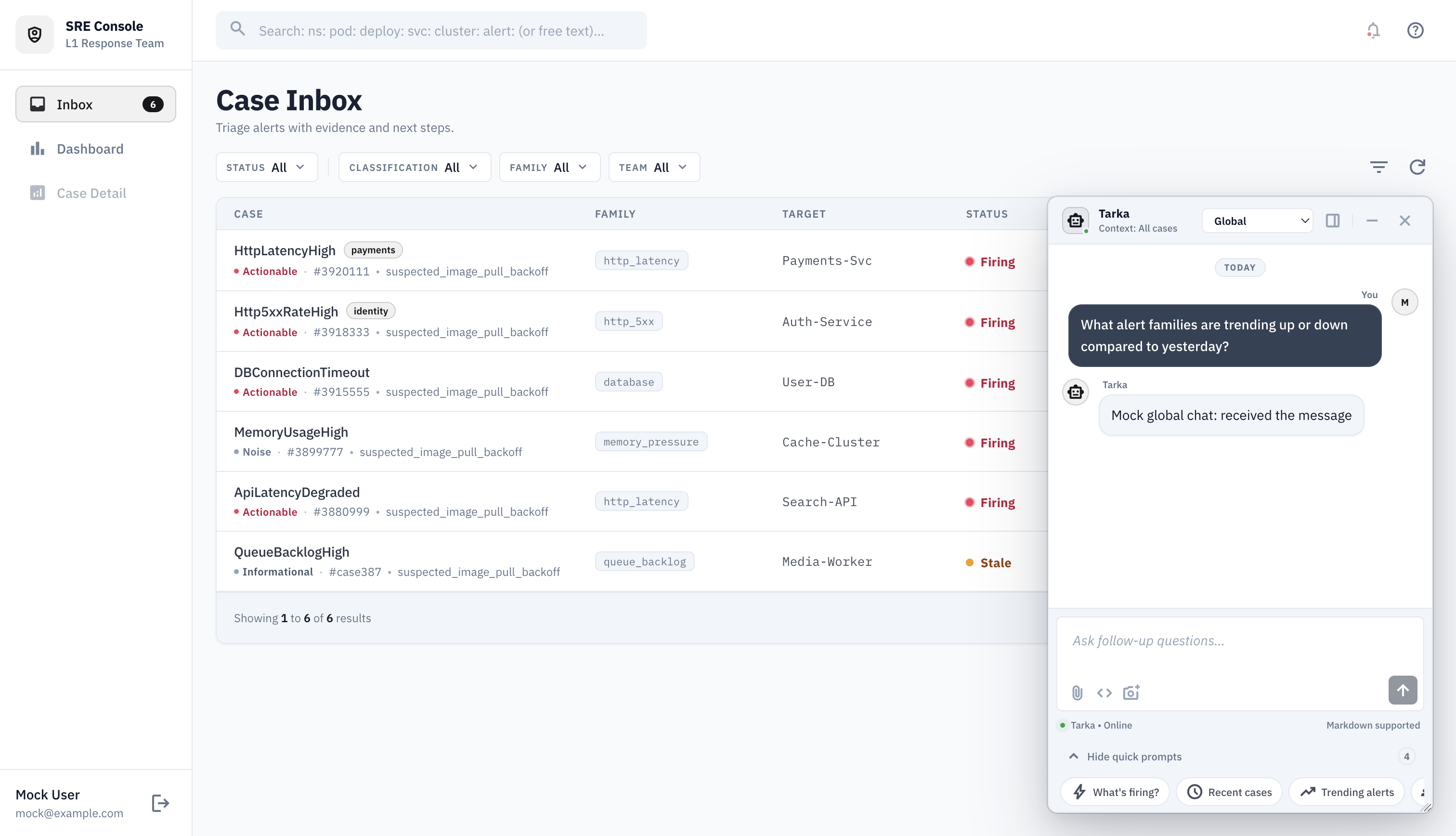Open the Status filter dropdown
The height and width of the screenshot is (836, 1456).
pos(266,167)
